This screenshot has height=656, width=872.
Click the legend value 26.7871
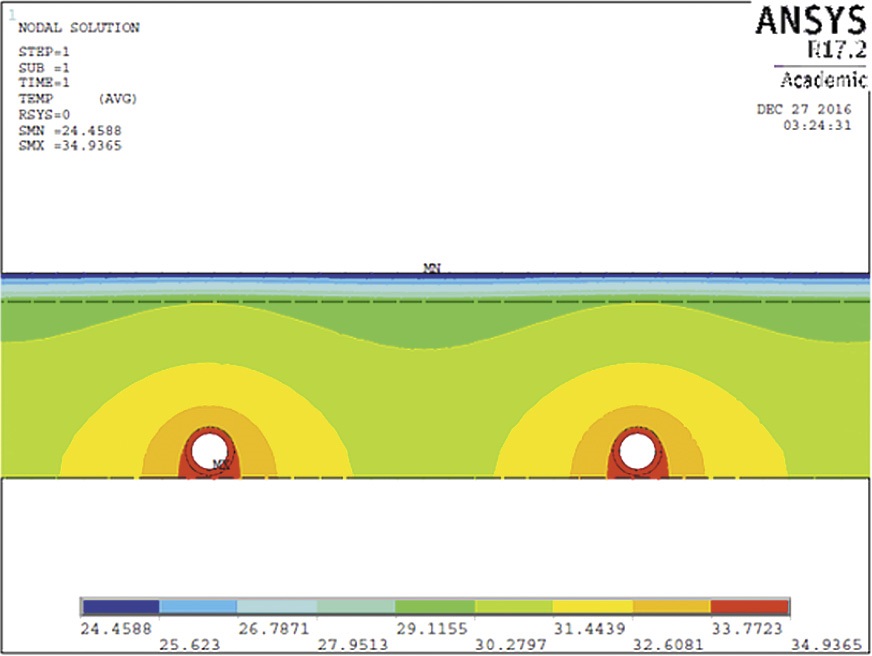274,629
